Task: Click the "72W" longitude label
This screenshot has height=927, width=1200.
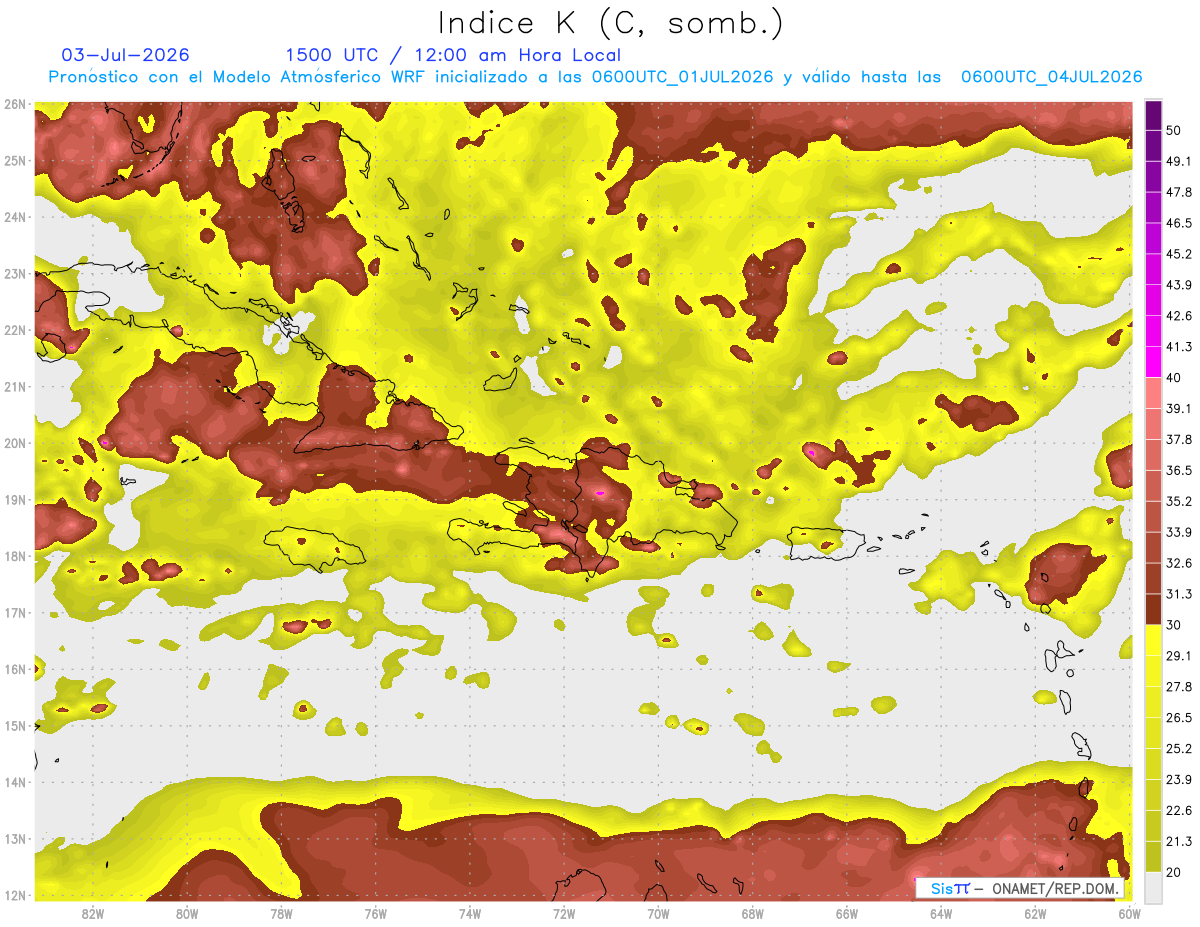Action: pos(564,913)
